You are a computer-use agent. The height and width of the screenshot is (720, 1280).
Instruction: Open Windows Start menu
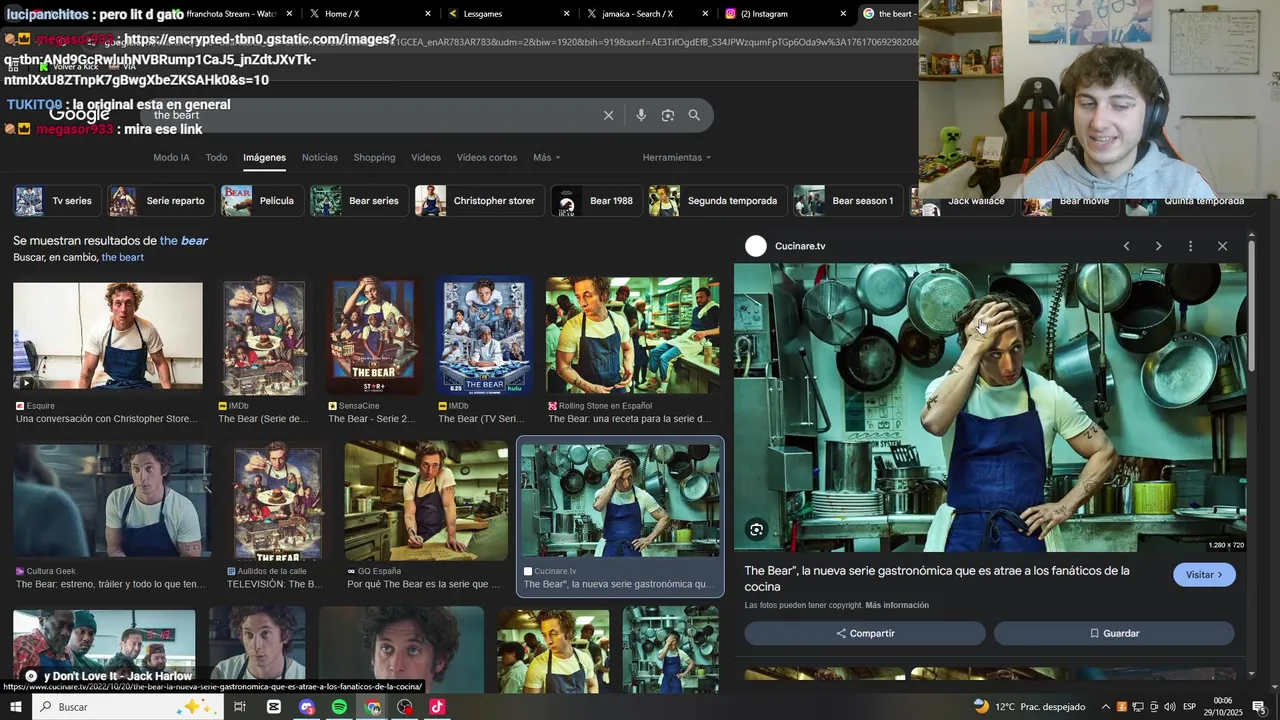15,706
